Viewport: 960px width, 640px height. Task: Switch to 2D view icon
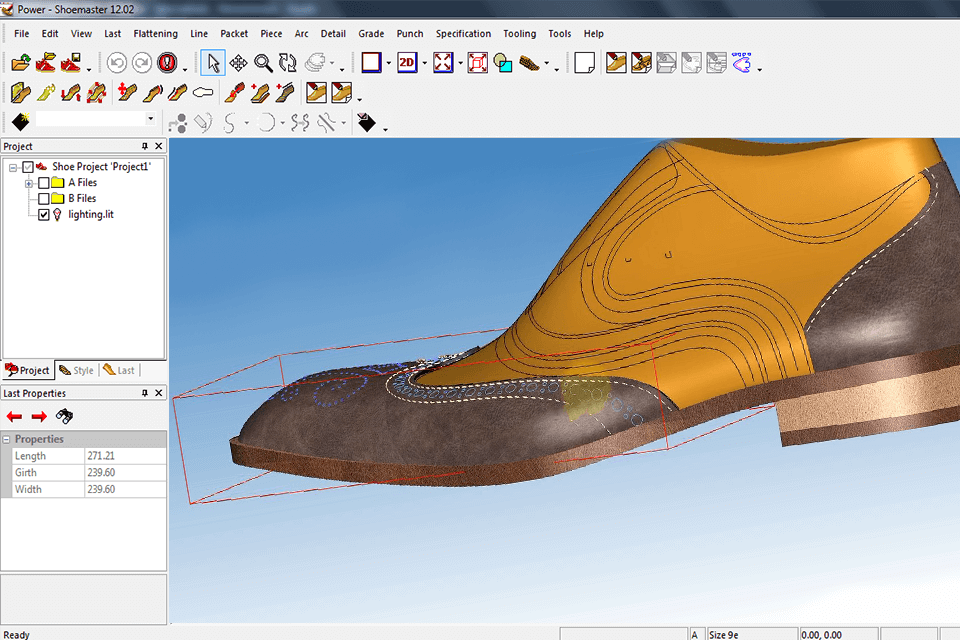coord(407,63)
